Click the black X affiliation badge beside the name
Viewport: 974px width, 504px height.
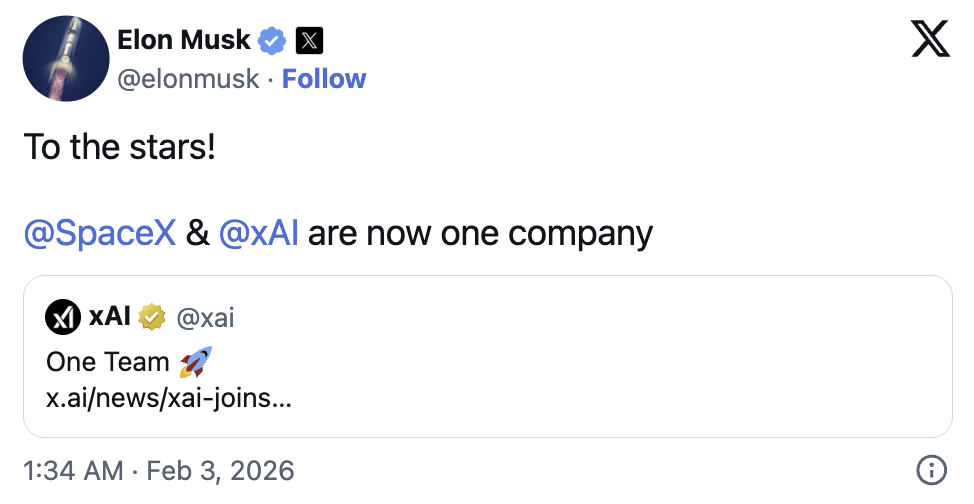tap(310, 40)
